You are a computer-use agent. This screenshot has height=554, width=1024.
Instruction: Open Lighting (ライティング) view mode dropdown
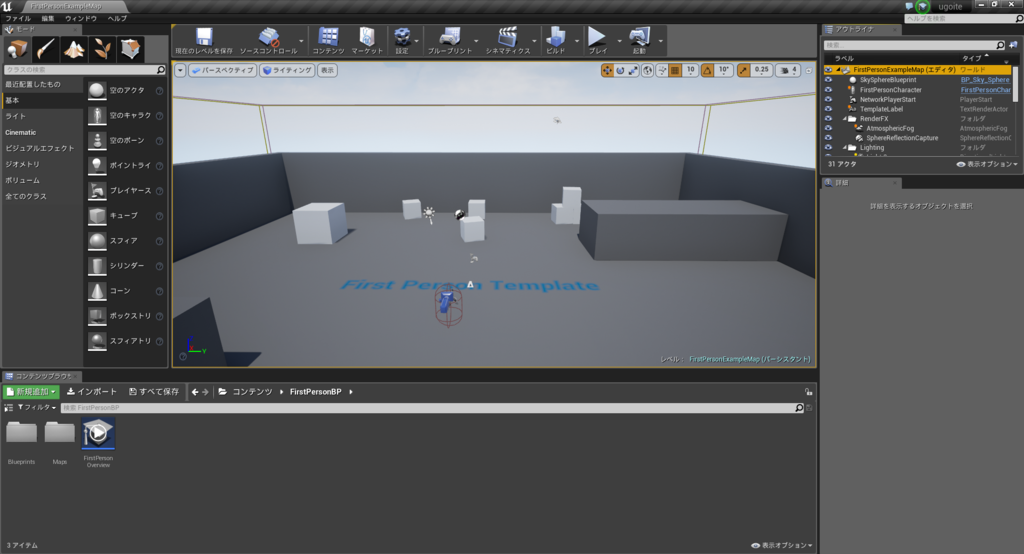pyautogui.click(x=287, y=71)
